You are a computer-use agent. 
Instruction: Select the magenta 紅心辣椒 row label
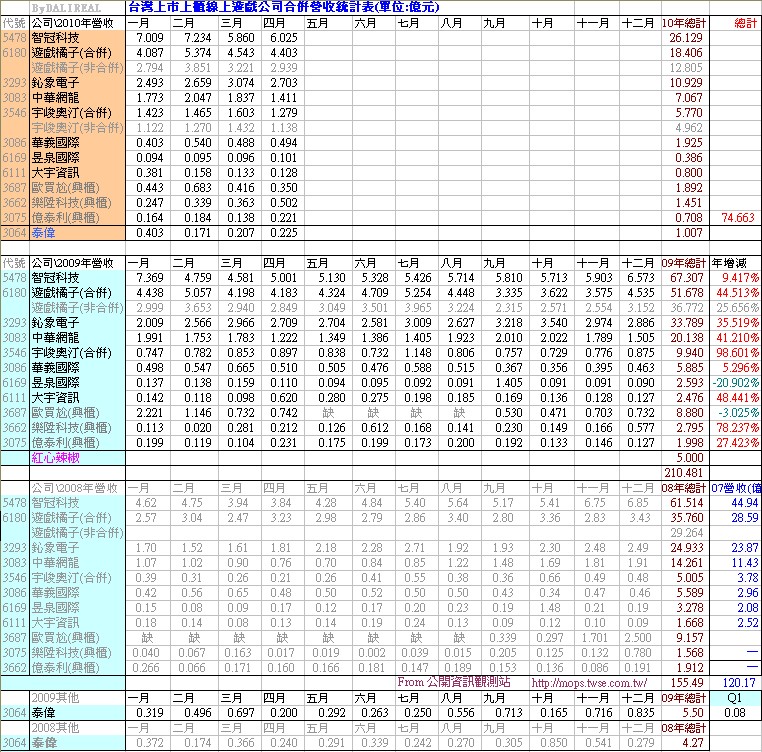tap(55, 458)
